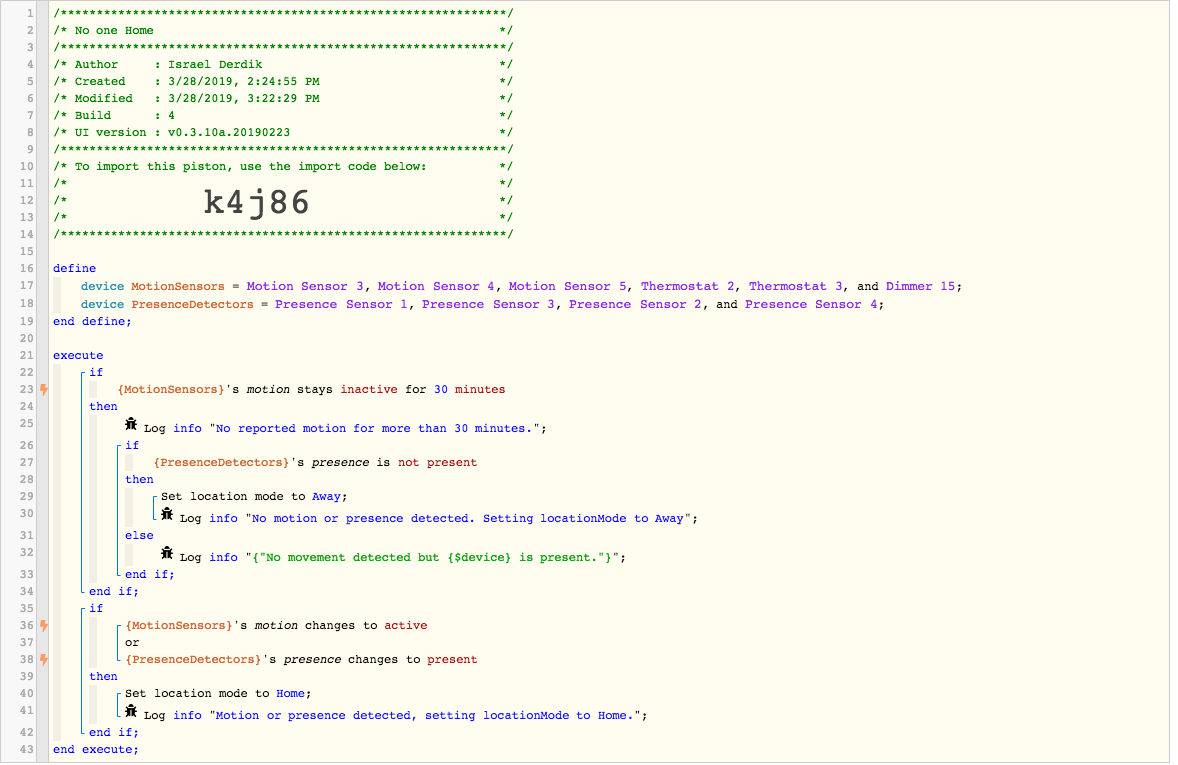This screenshot has height=765, width=1178.
Task: Click the 'stays inactive for 30 minutes' condition
Action: (312, 389)
